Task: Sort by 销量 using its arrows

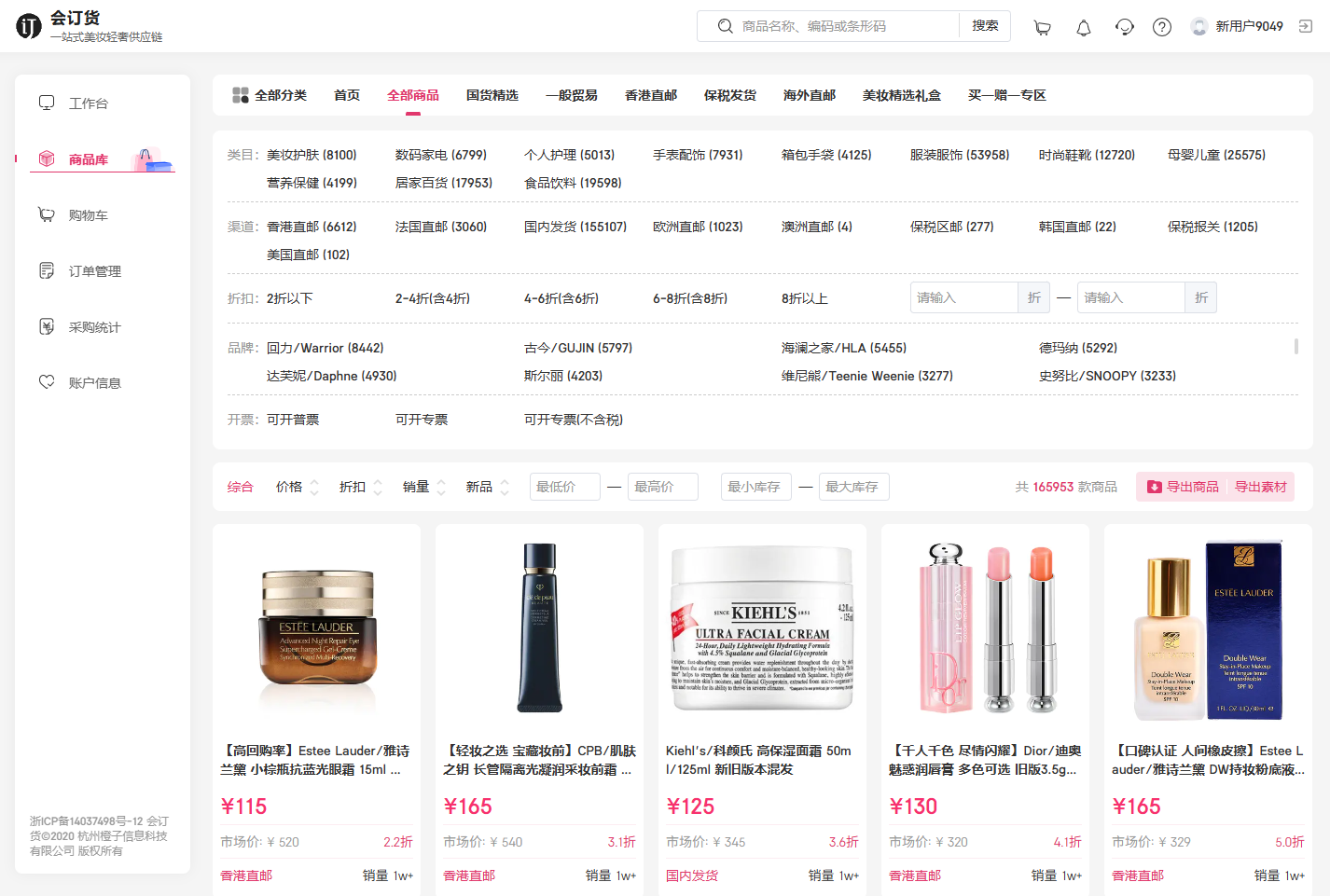Action: click(441, 487)
